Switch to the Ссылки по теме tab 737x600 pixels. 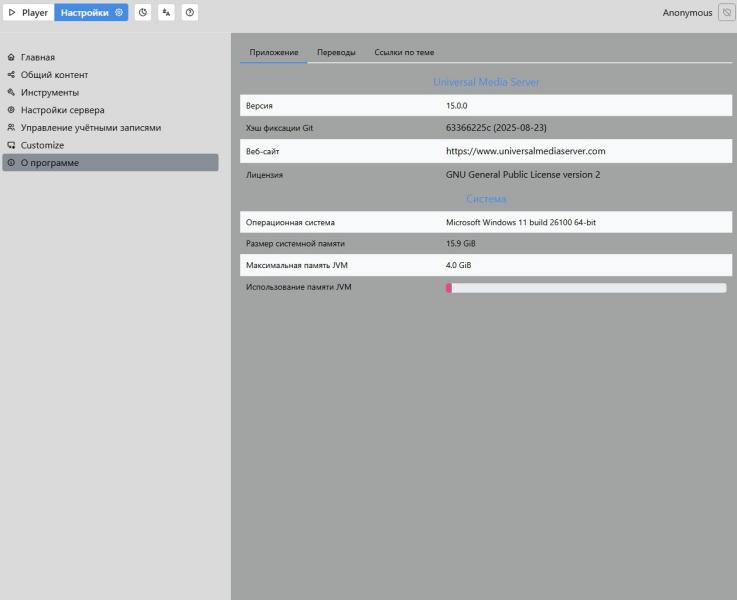[x=404, y=52]
